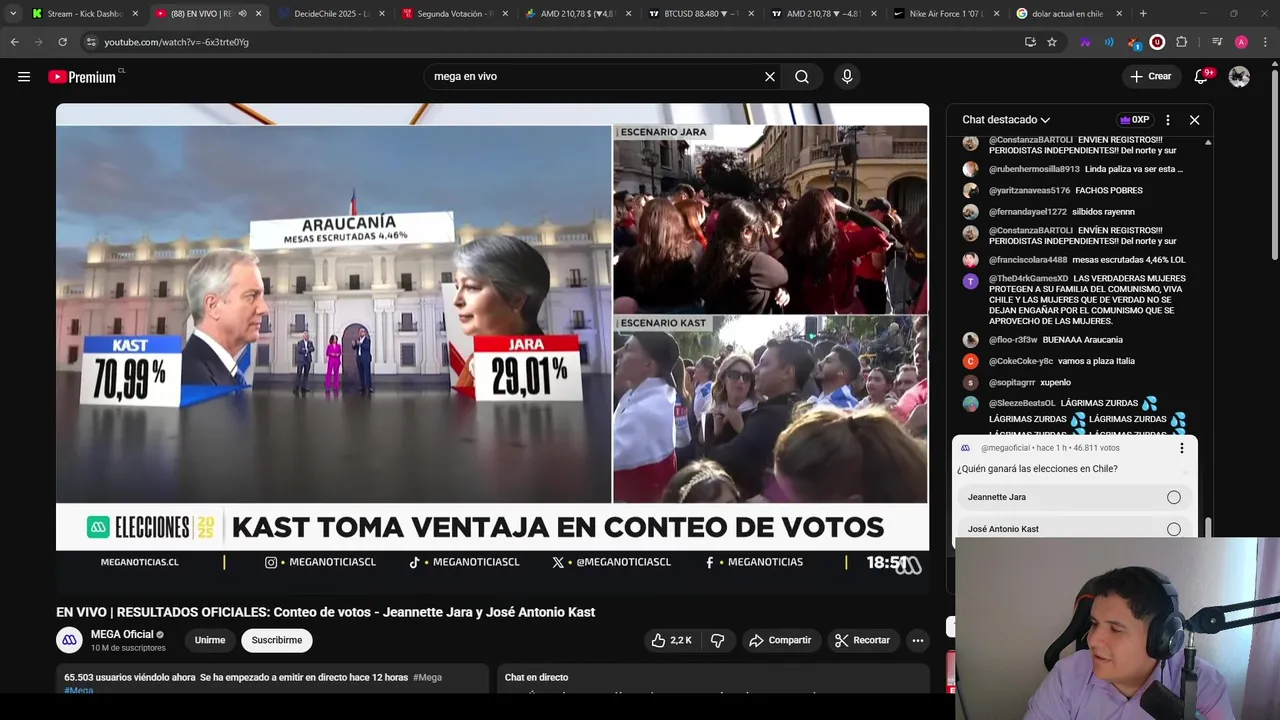Open the Chrome profile avatar
This screenshot has height=720, width=1280.
click(x=1241, y=42)
